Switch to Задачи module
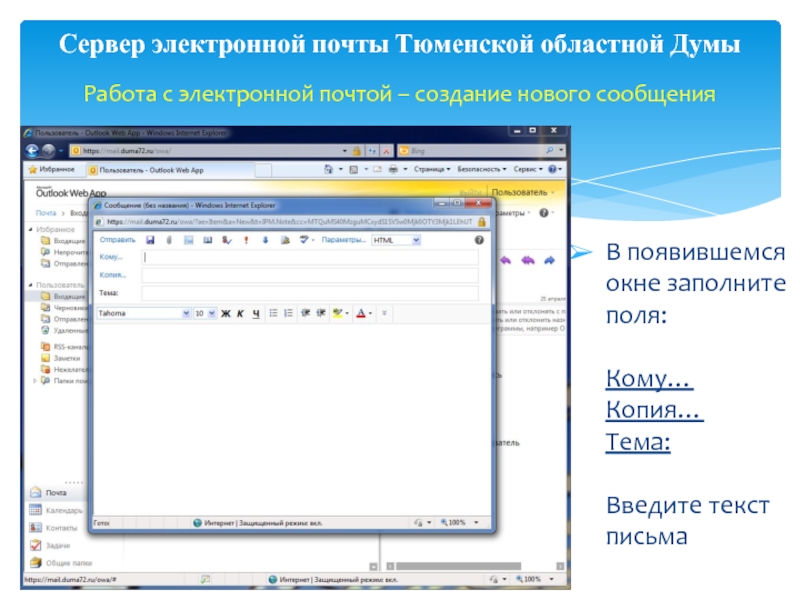800x600 pixels. click(50, 545)
